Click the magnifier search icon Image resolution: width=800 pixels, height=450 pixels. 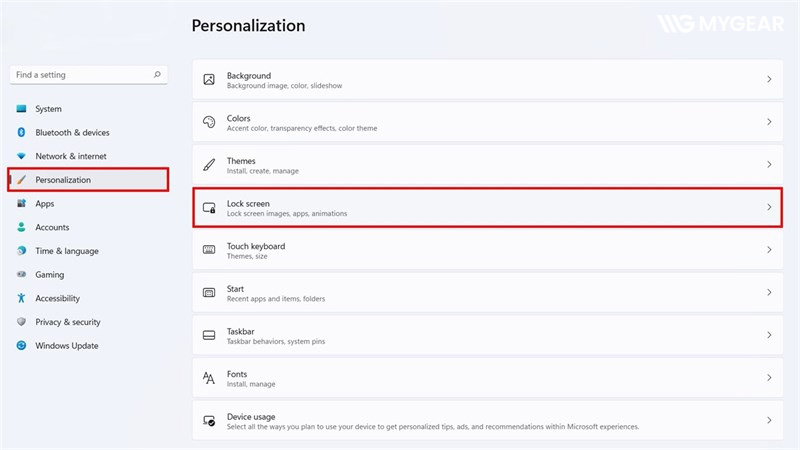(157, 75)
